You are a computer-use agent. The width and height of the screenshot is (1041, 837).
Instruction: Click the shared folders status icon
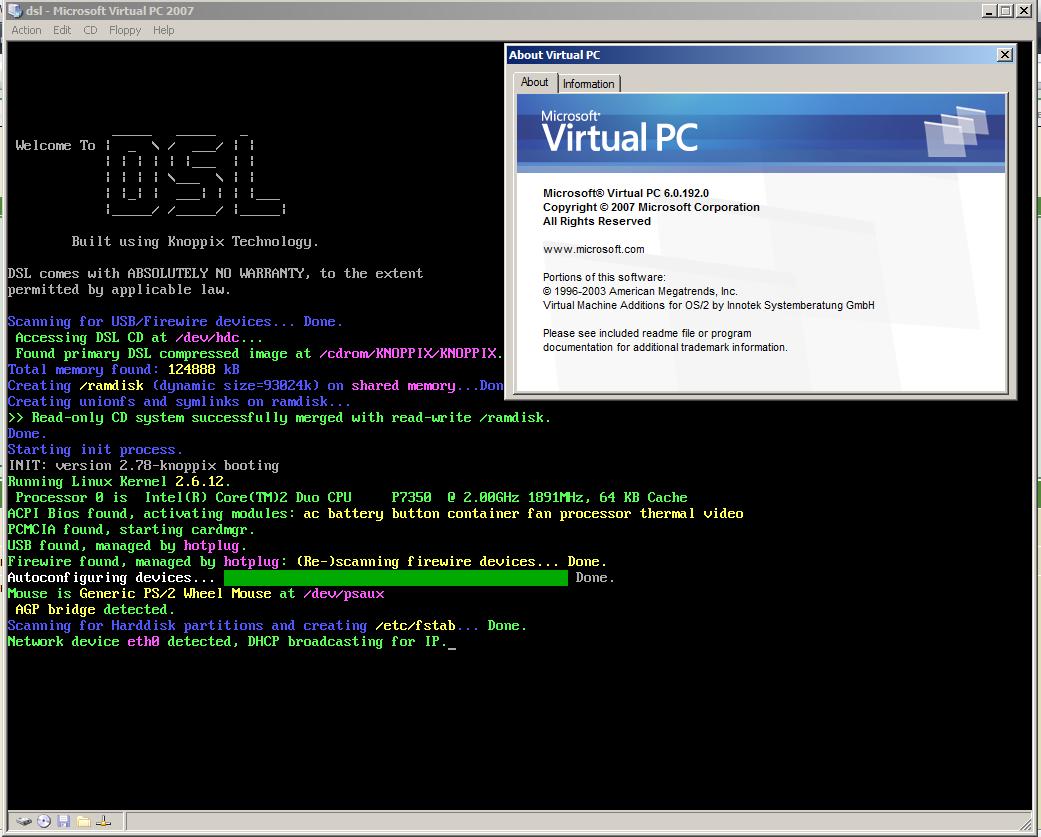coord(84,821)
